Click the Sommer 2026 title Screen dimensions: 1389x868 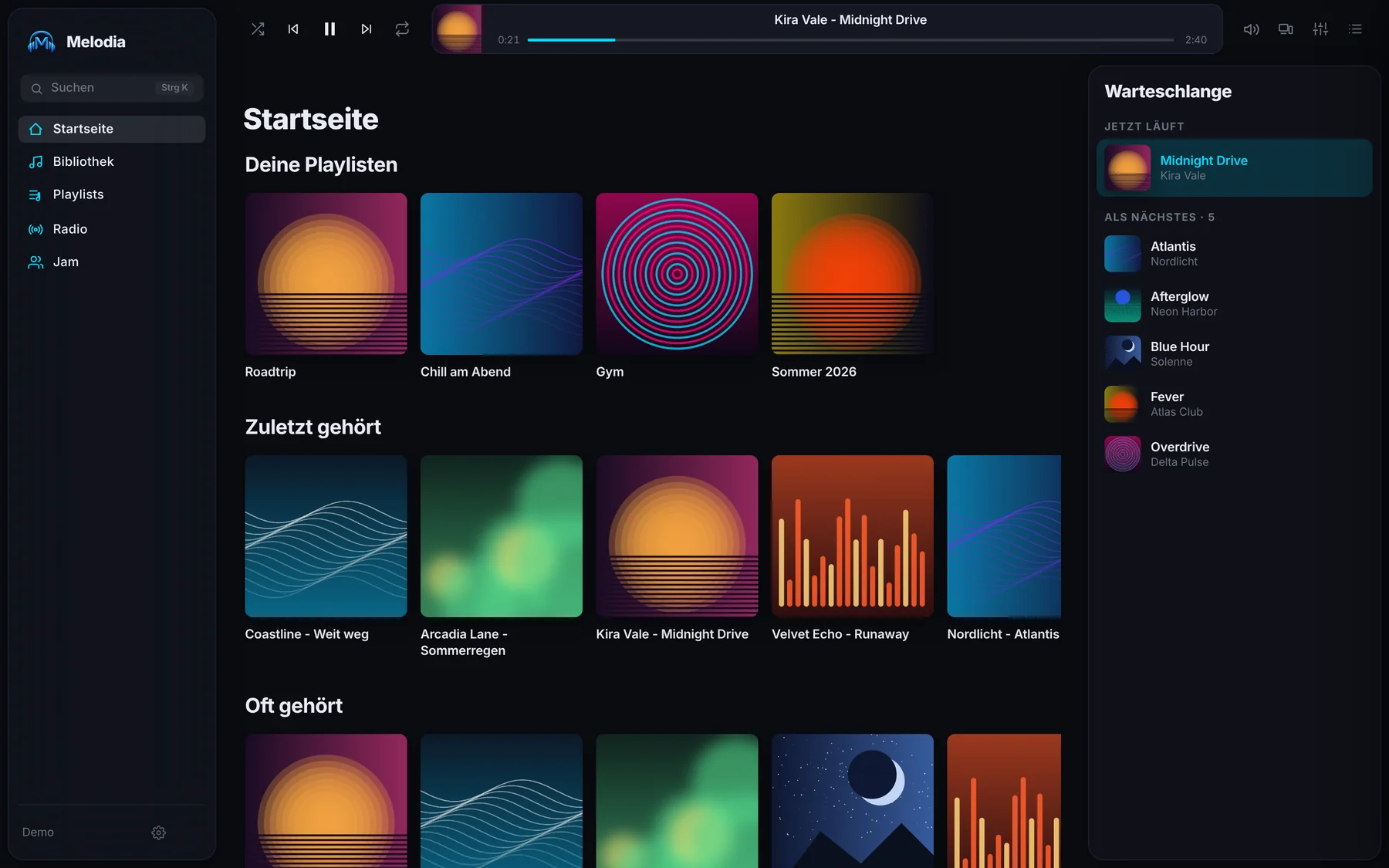[x=814, y=372]
